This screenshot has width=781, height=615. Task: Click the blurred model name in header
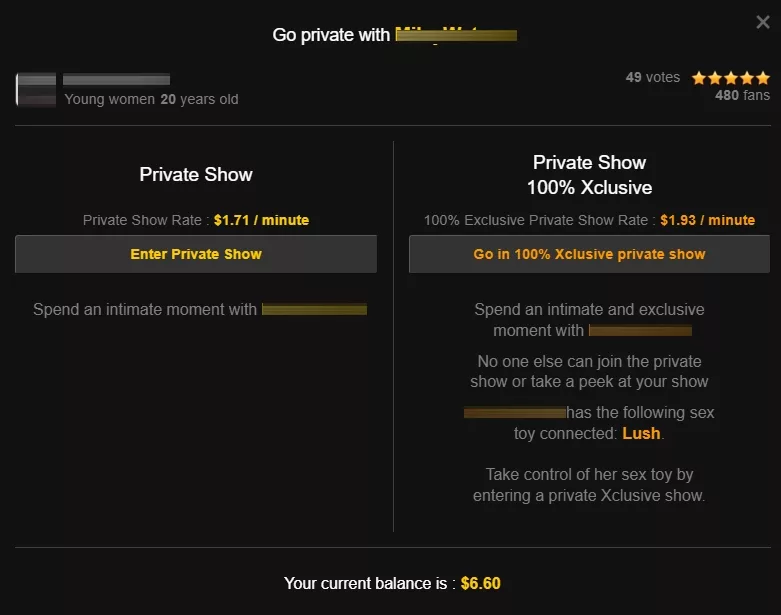pyautogui.click(x=456, y=35)
